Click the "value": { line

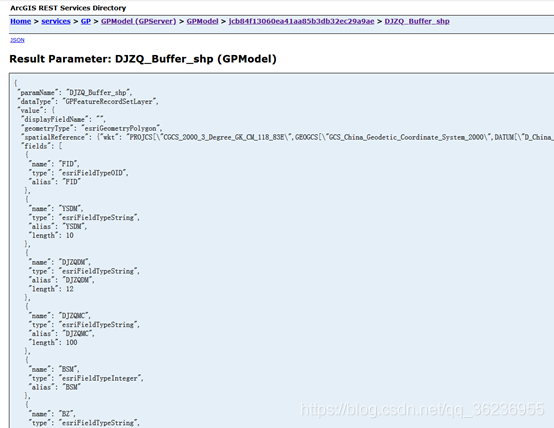tap(36, 110)
